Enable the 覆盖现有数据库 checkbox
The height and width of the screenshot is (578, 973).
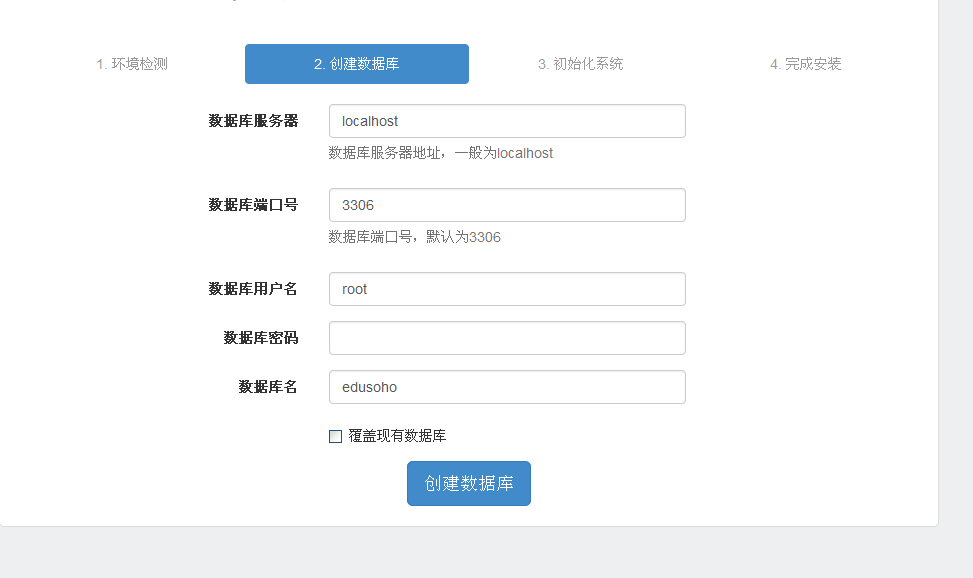coord(336,436)
